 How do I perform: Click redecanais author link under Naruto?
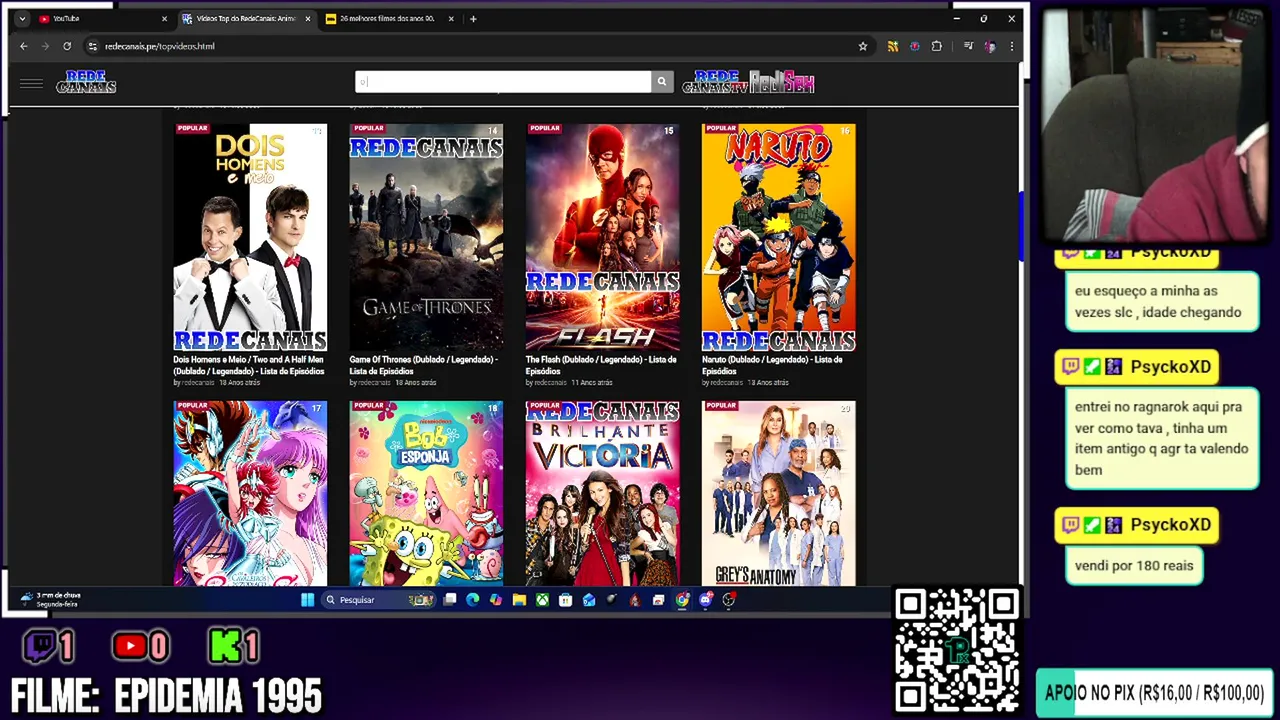point(726,382)
